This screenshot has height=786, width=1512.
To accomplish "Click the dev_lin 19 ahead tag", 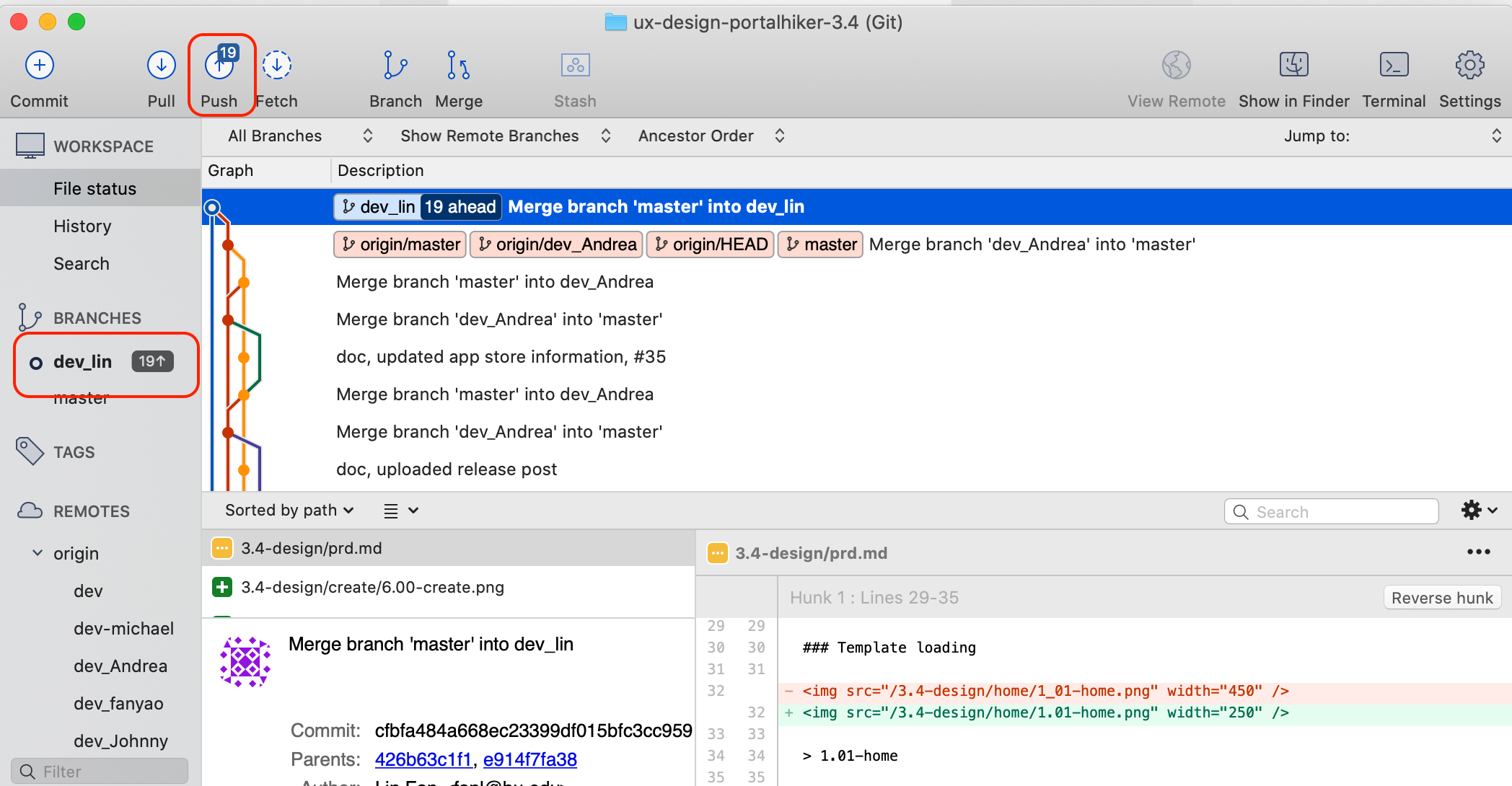I will (x=418, y=207).
